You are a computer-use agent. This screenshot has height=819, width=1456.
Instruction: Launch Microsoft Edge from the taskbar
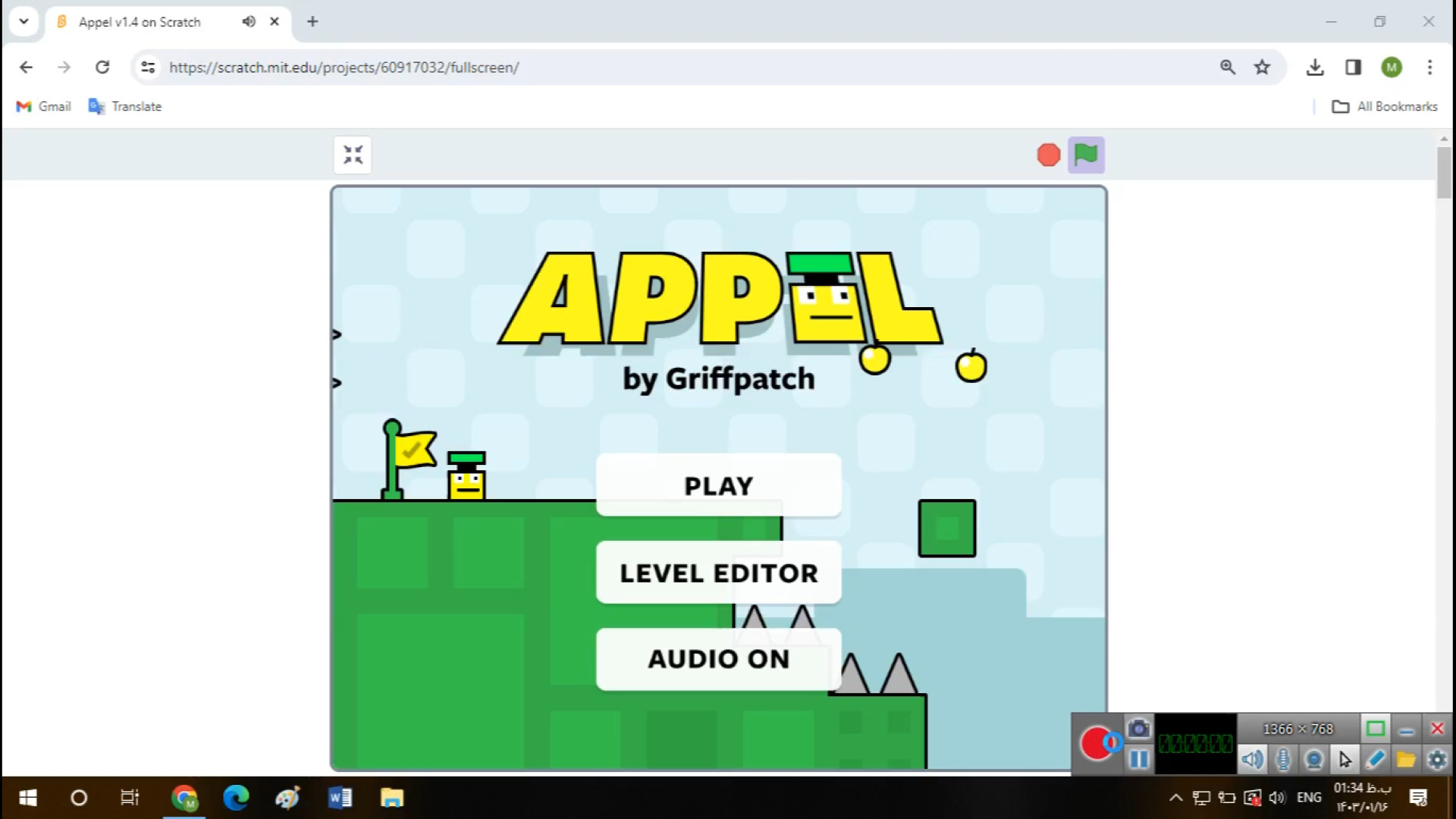(x=236, y=798)
